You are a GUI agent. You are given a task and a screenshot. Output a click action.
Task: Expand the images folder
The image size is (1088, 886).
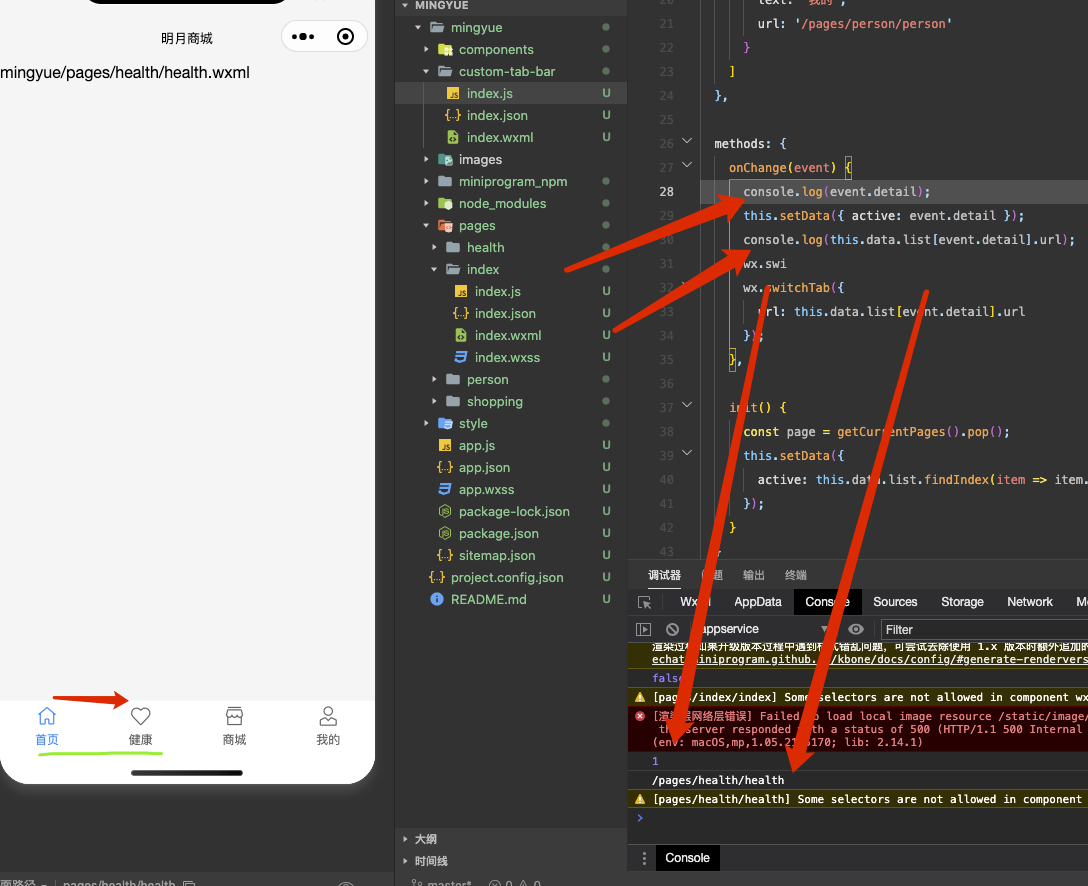(426, 160)
